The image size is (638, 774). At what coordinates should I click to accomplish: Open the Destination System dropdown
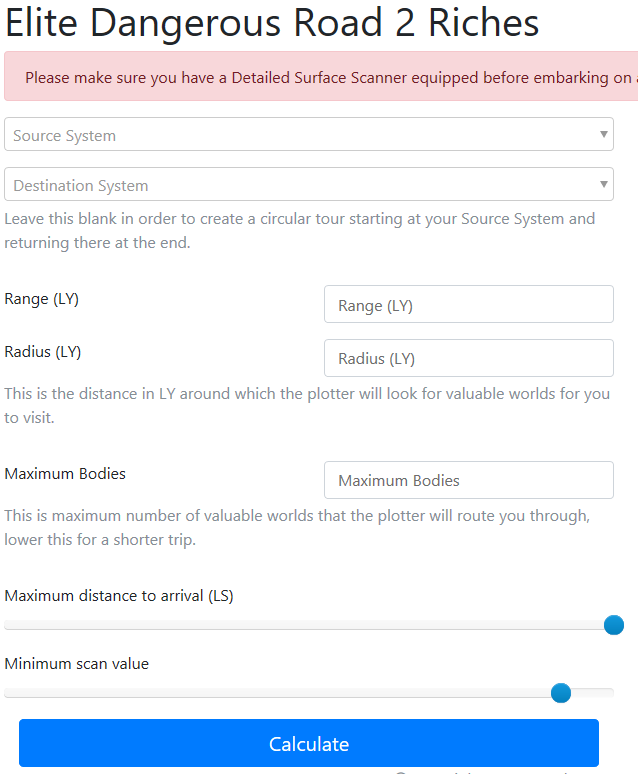300,185
